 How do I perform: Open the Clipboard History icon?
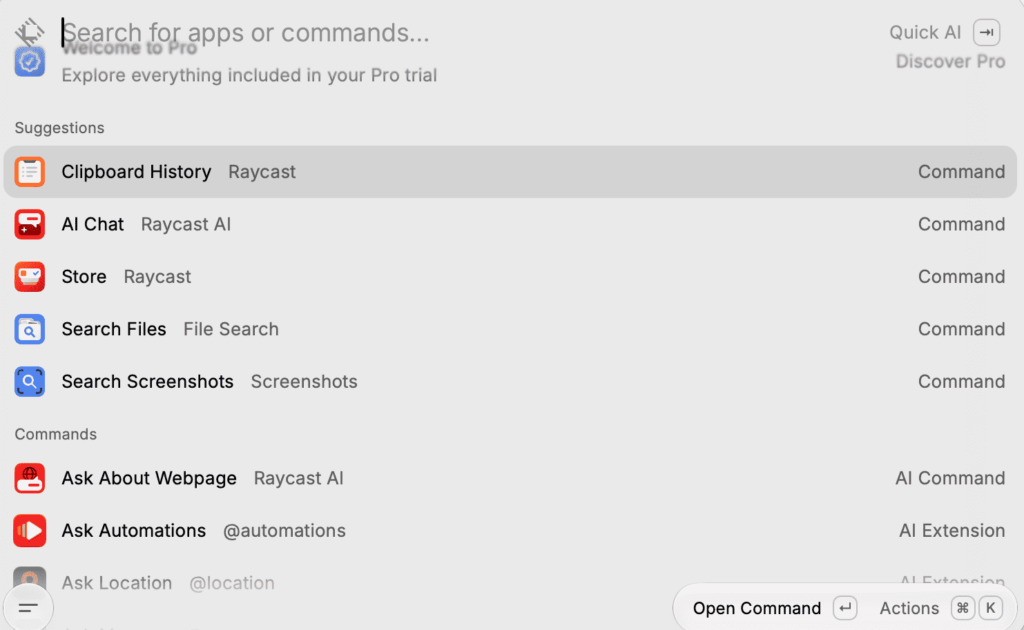coord(29,172)
